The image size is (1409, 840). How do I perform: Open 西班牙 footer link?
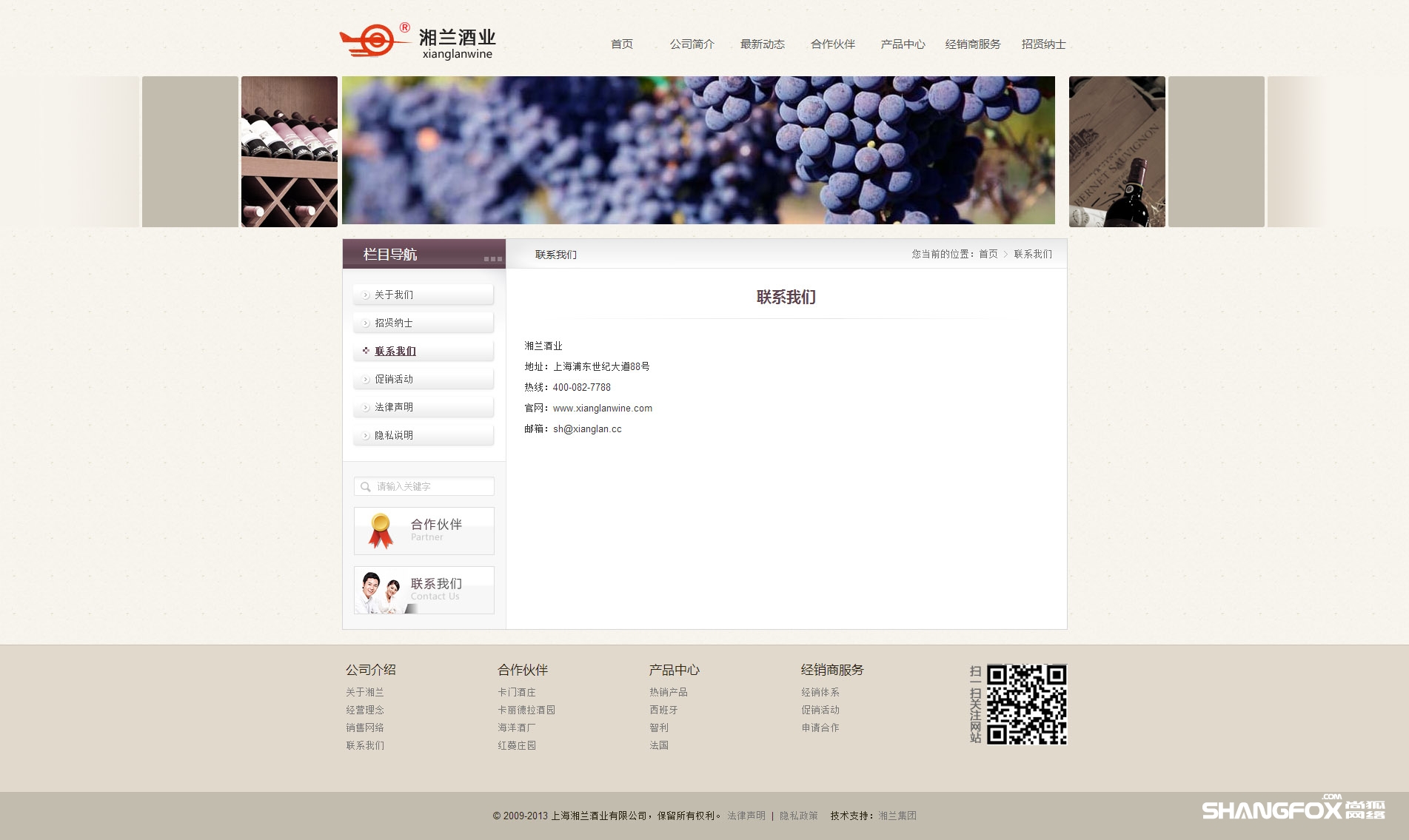pos(663,710)
